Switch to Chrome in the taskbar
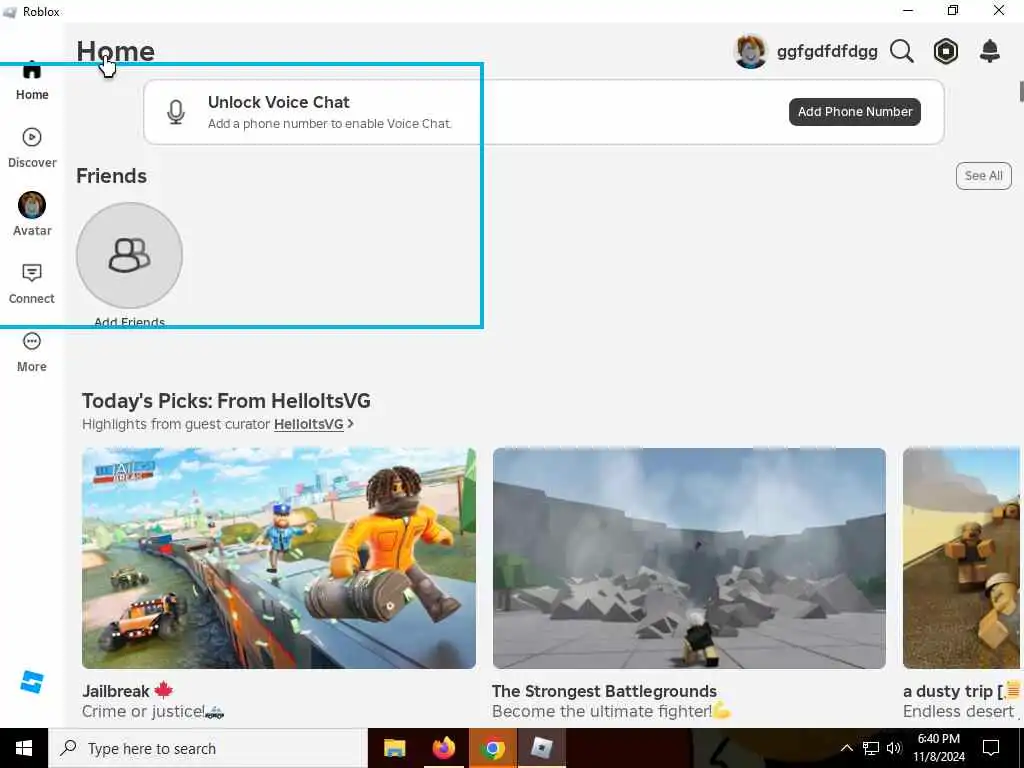 click(492, 748)
